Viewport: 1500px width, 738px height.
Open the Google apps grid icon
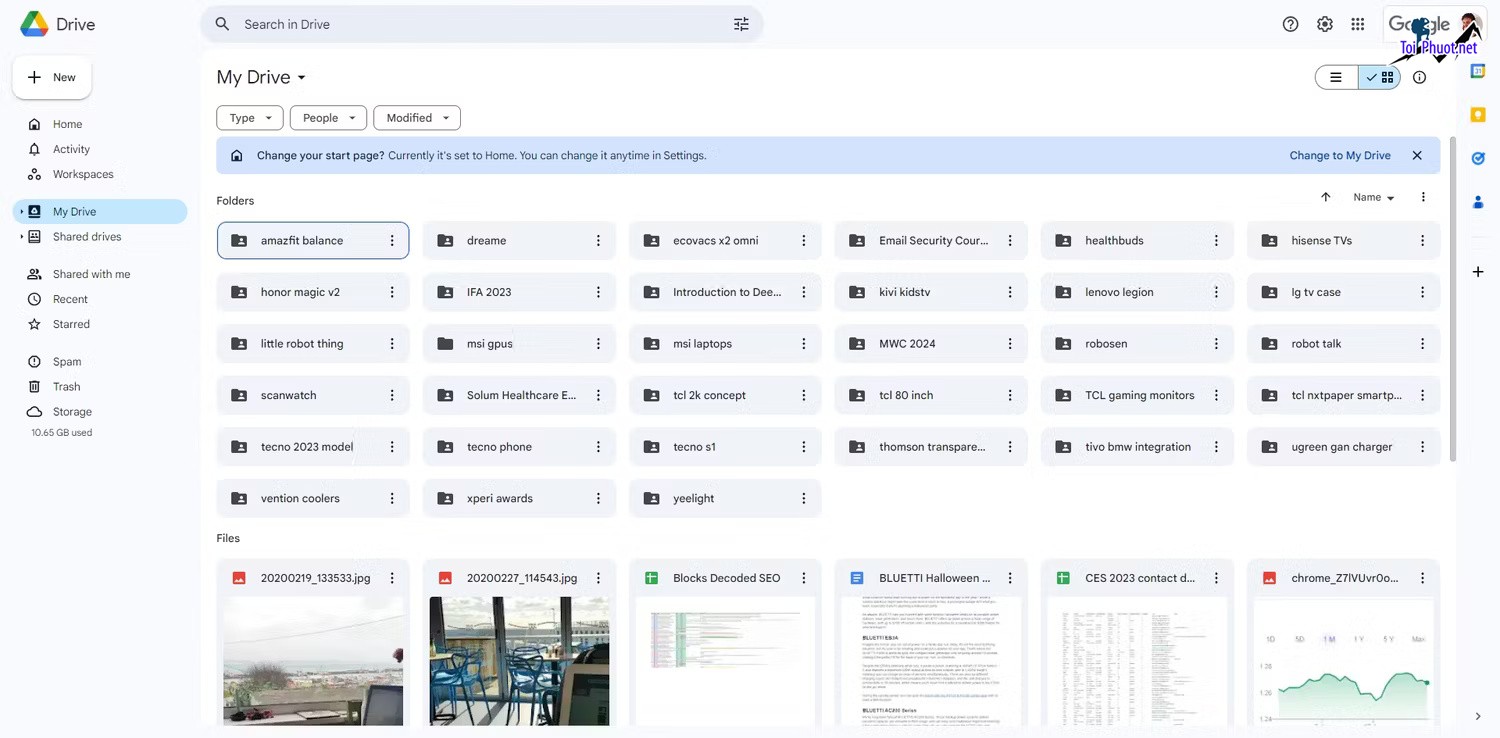pos(1357,24)
